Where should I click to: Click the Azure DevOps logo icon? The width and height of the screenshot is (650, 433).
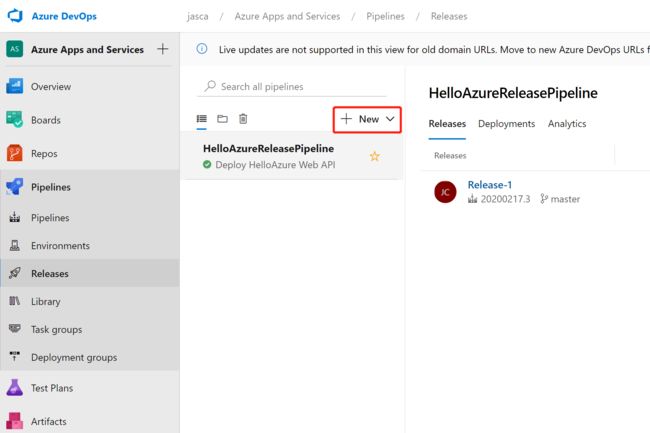pyautogui.click(x=15, y=16)
